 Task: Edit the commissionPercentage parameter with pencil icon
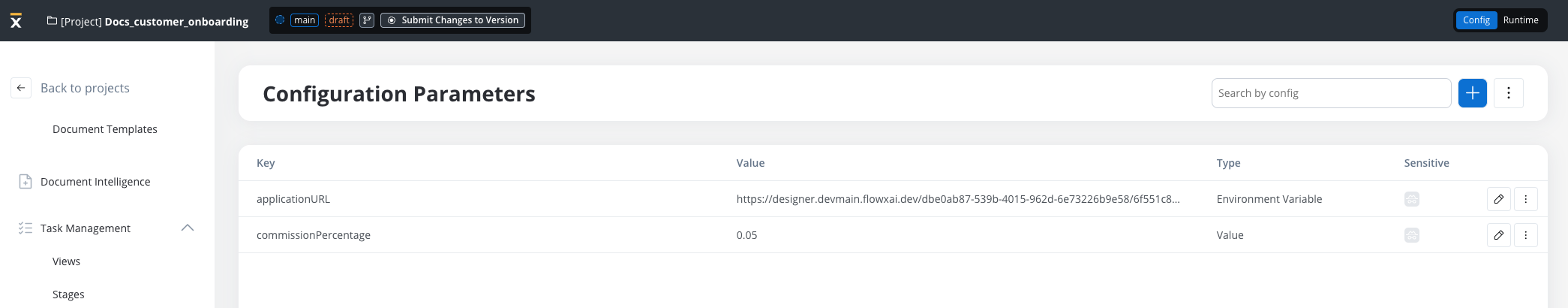[x=1498, y=235]
